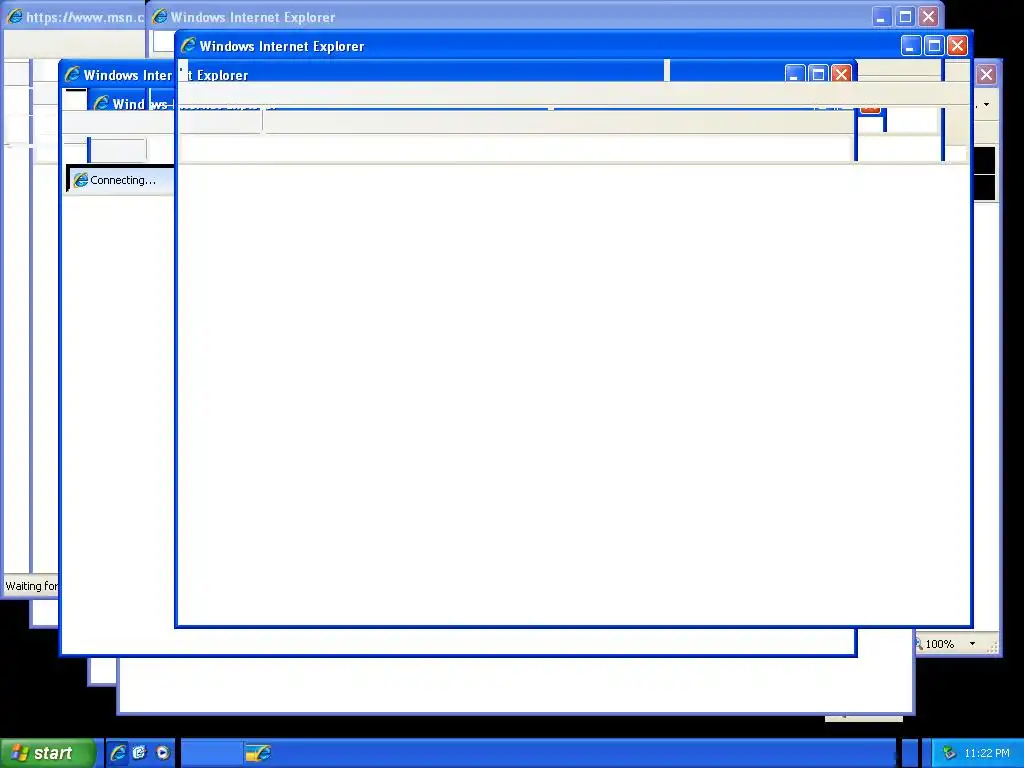
Task: Click the 11:22 PM taskbar clock
Action: pos(987,754)
